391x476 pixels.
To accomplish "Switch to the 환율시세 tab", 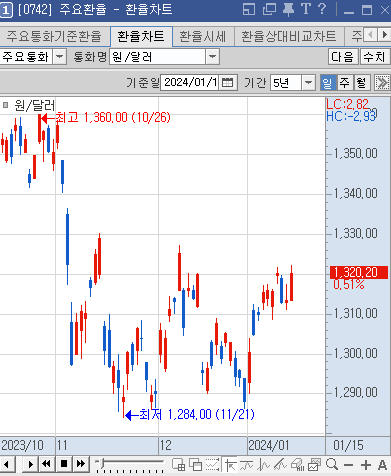I will (x=203, y=36).
